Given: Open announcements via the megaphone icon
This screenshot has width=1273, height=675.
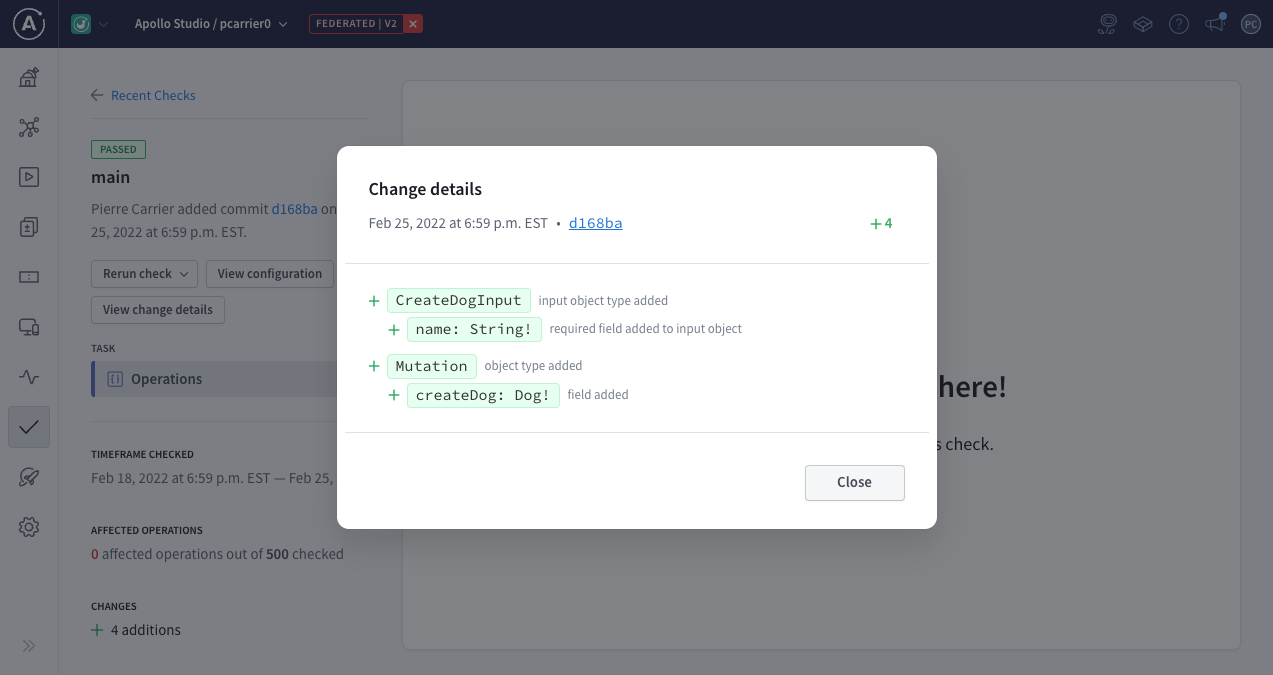Looking at the screenshot, I should tap(1214, 23).
